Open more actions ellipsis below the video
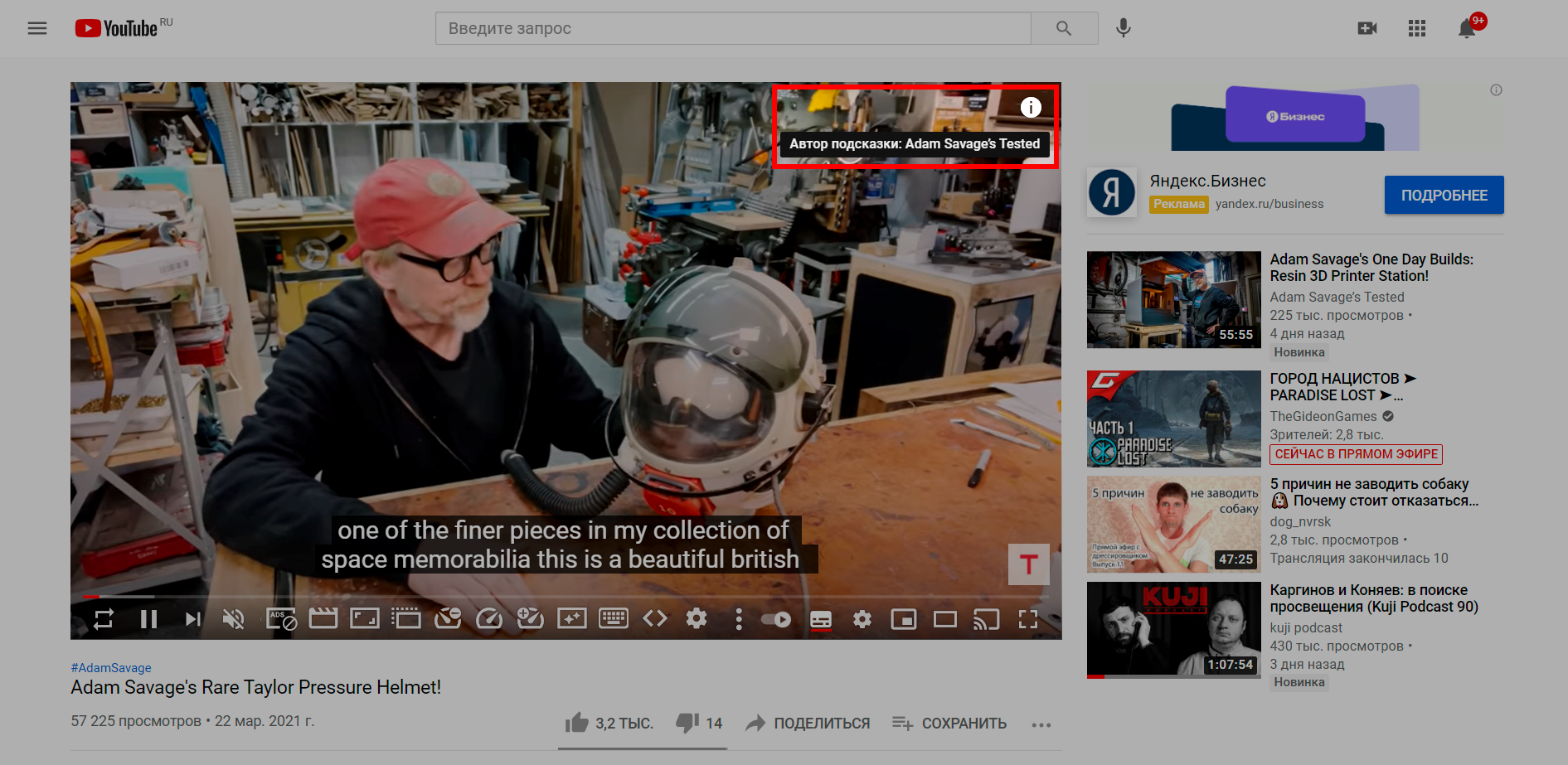 point(1041,724)
